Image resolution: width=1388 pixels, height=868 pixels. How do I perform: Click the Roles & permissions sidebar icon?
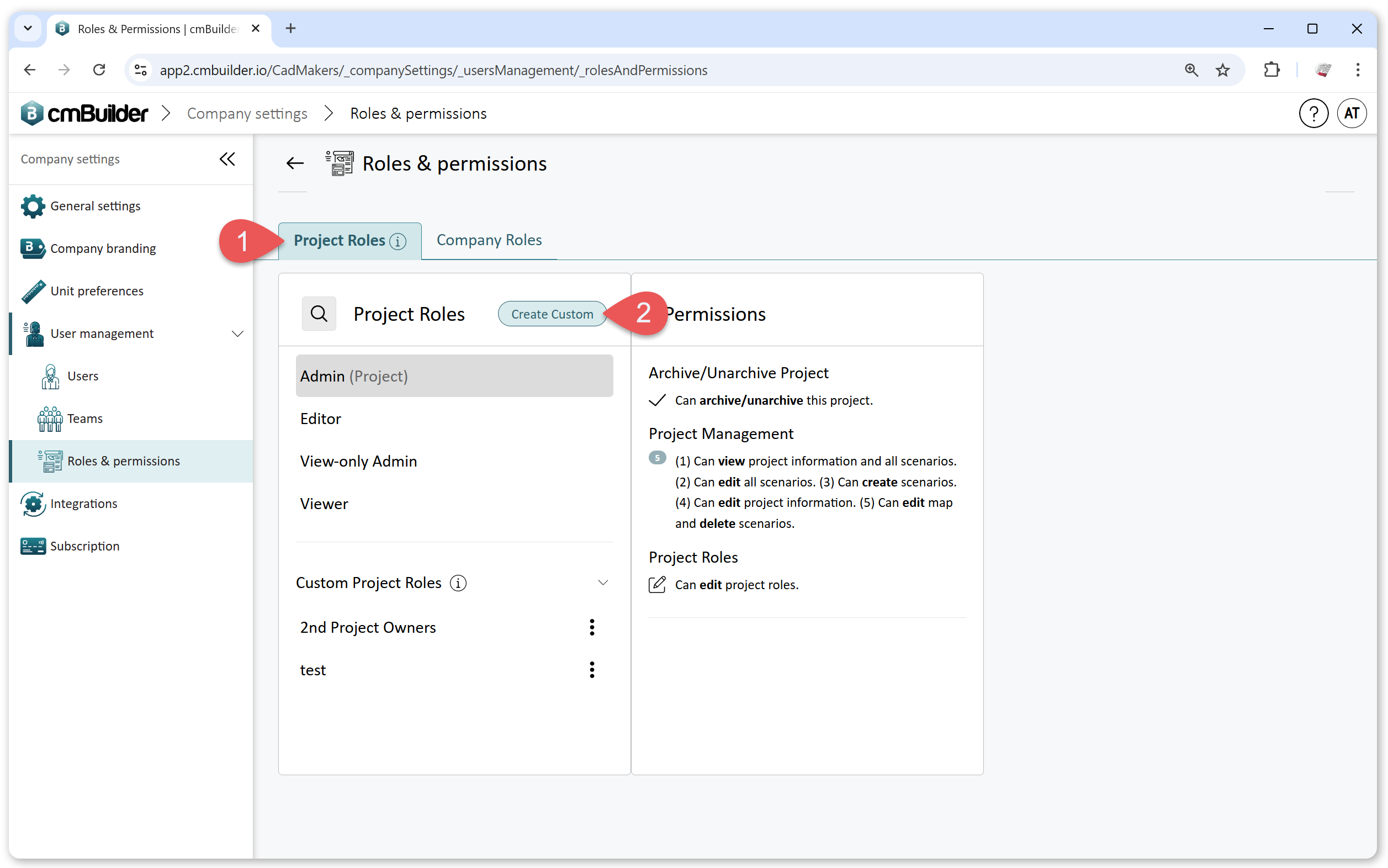tap(50, 461)
